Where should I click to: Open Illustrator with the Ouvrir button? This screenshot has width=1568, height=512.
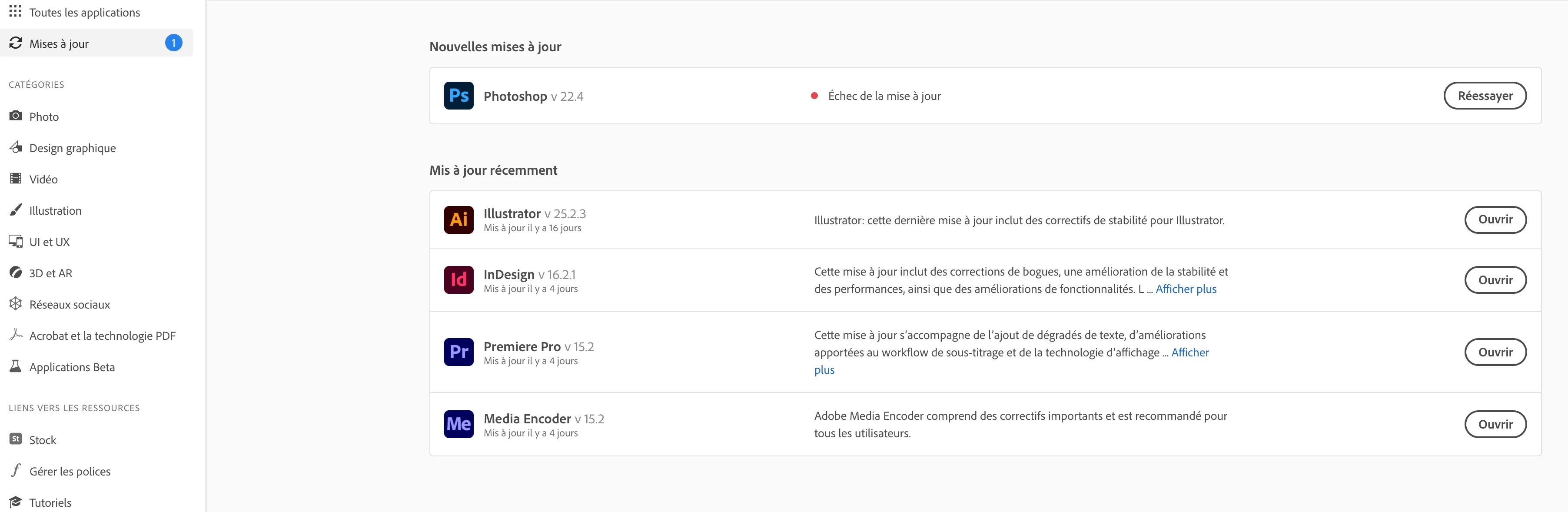(x=1495, y=220)
